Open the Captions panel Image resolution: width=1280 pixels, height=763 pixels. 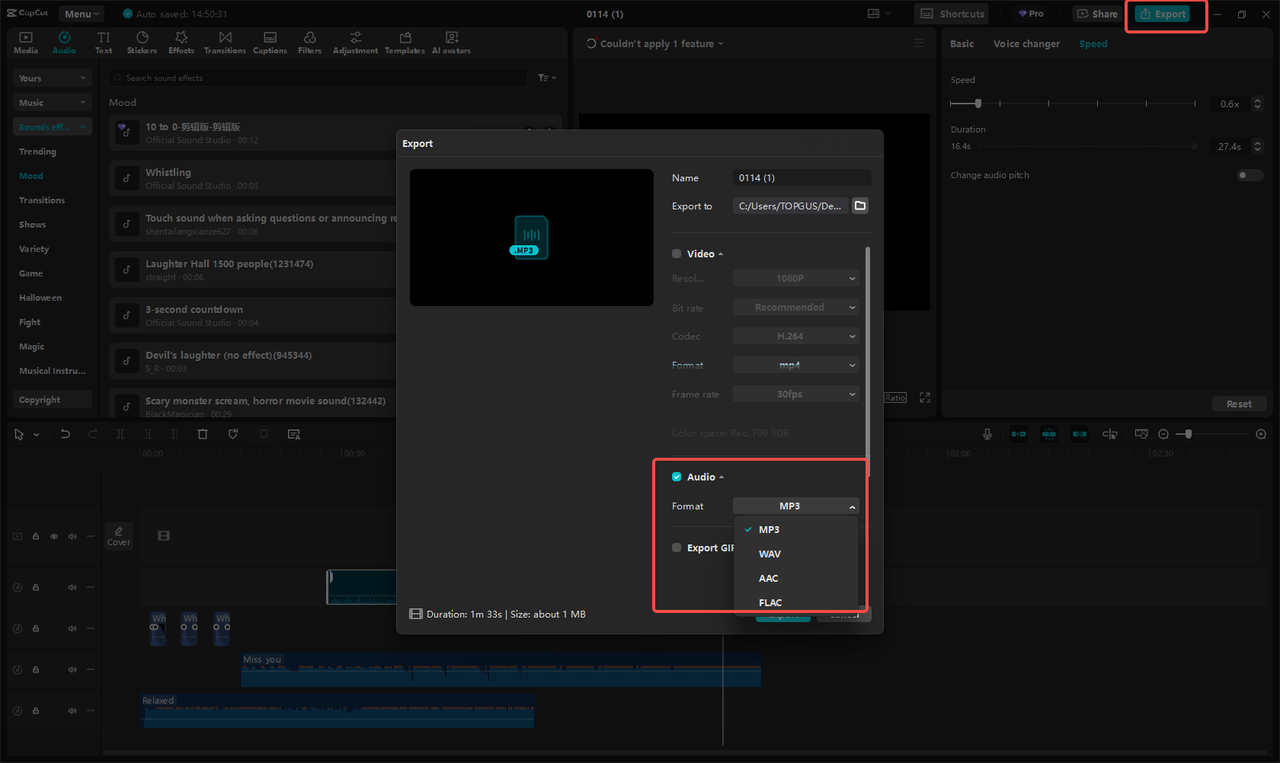(x=269, y=41)
